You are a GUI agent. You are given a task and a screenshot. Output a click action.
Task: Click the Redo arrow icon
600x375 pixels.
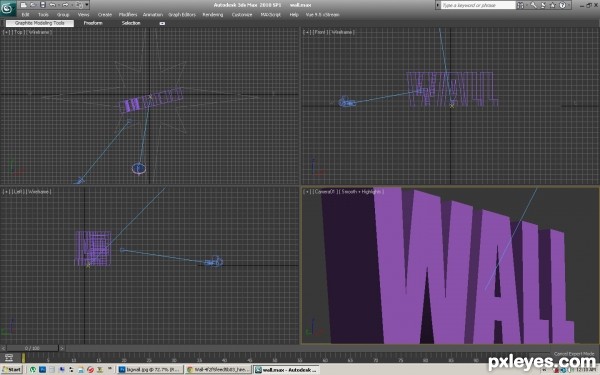(65, 5)
